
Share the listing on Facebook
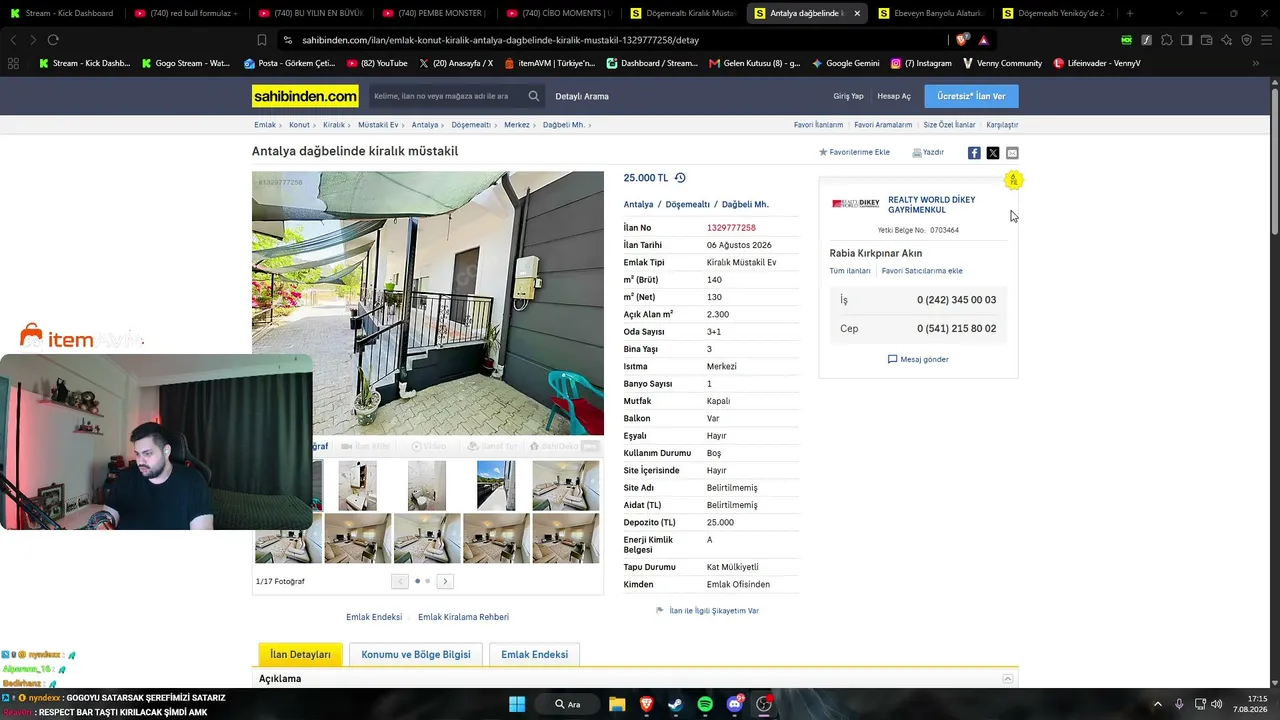coord(974,153)
